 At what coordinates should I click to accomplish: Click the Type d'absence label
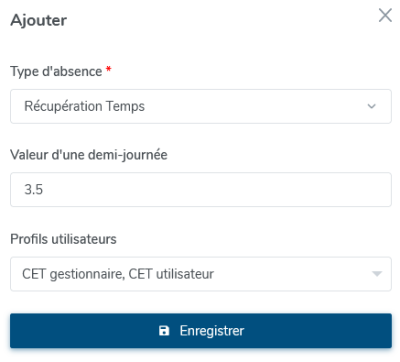coord(56,71)
